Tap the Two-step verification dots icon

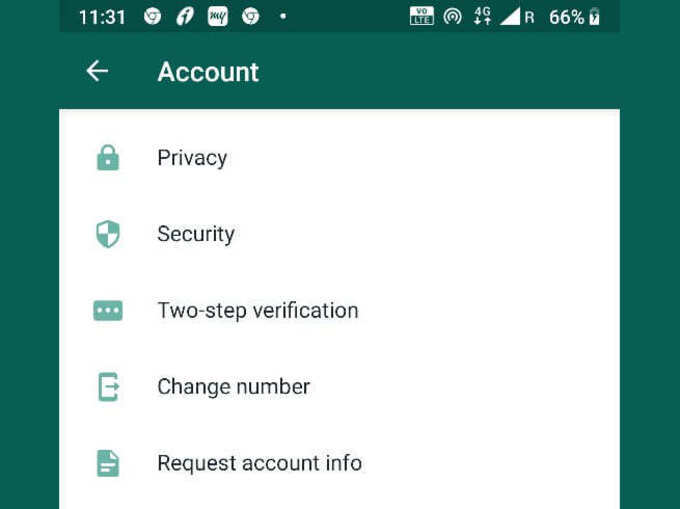pyautogui.click(x=108, y=310)
